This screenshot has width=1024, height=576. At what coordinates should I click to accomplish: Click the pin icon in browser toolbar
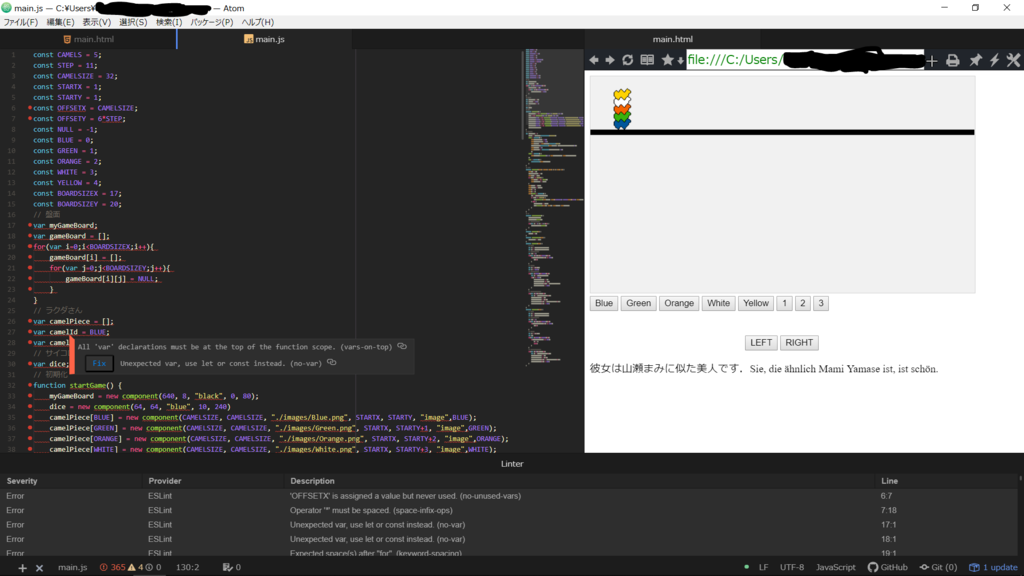975,61
